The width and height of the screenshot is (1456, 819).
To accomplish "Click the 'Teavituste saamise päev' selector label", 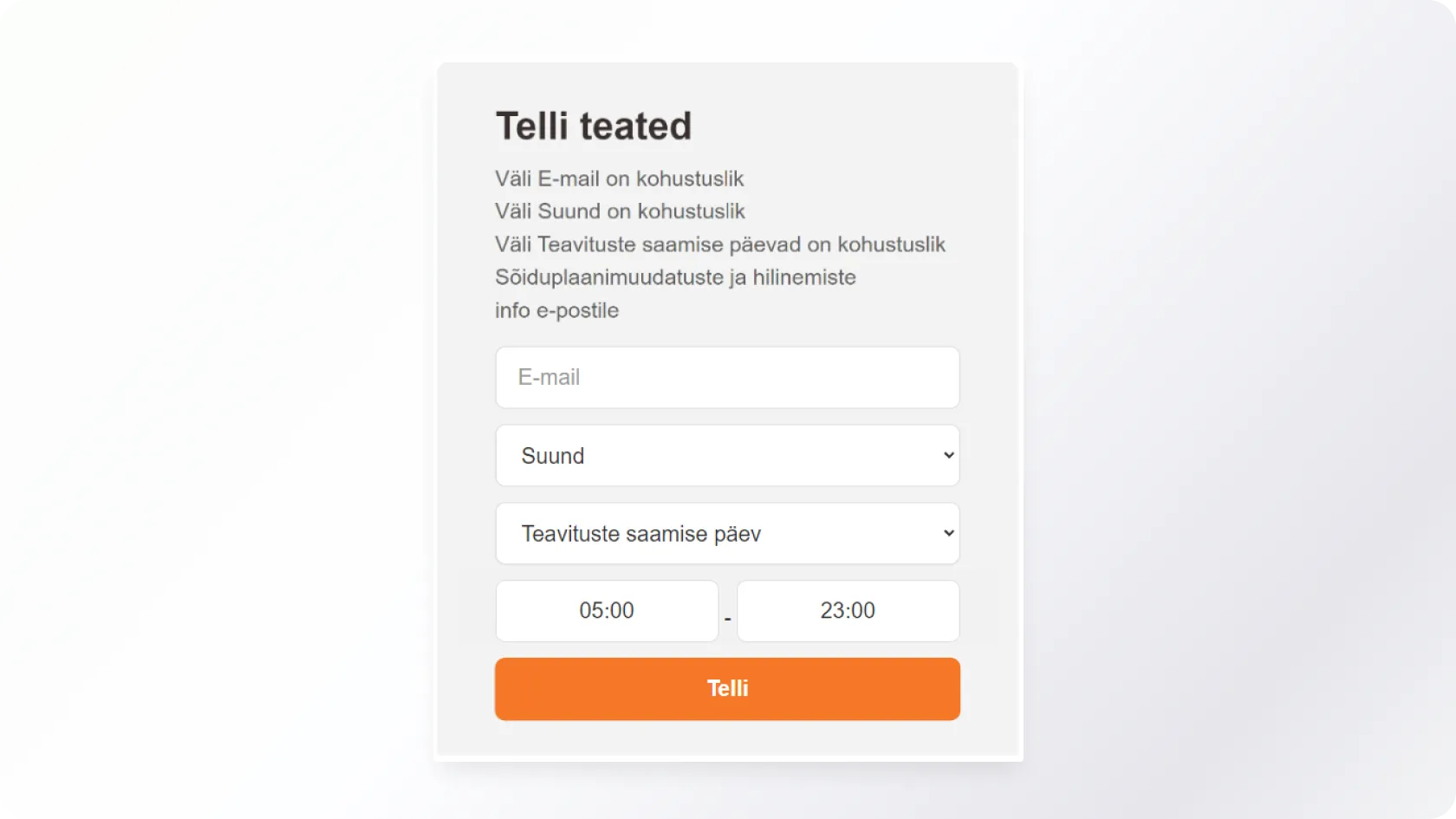I will pyautogui.click(x=641, y=534).
